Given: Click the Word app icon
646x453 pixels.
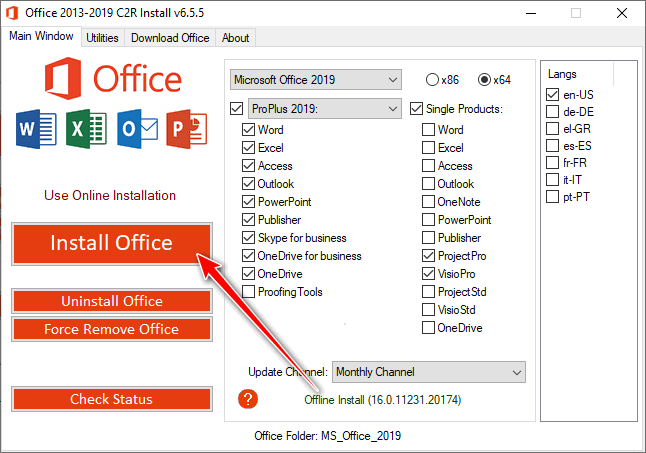Looking at the screenshot, I should [34, 130].
